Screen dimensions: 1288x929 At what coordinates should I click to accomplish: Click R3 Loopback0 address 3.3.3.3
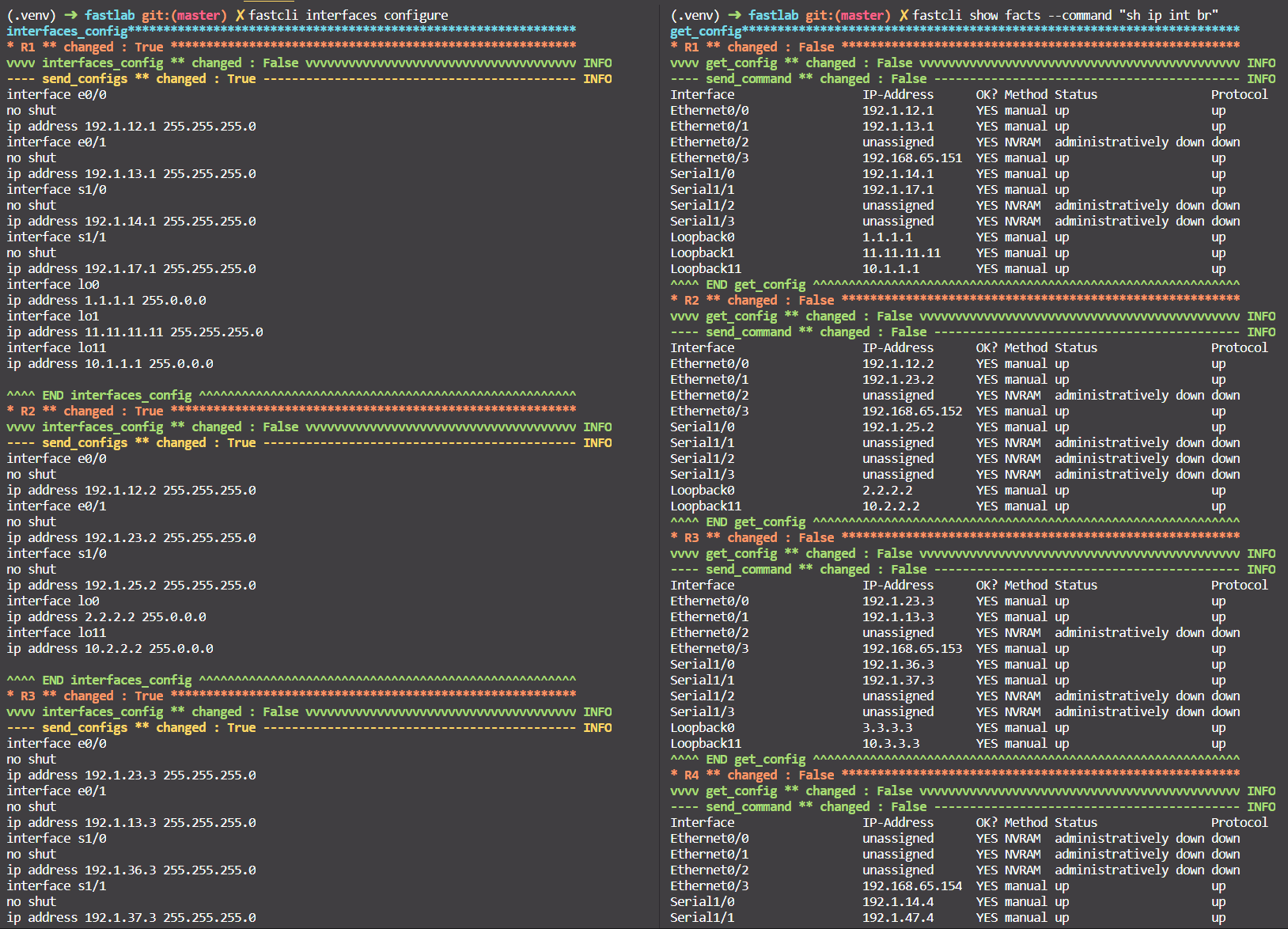(x=888, y=727)
